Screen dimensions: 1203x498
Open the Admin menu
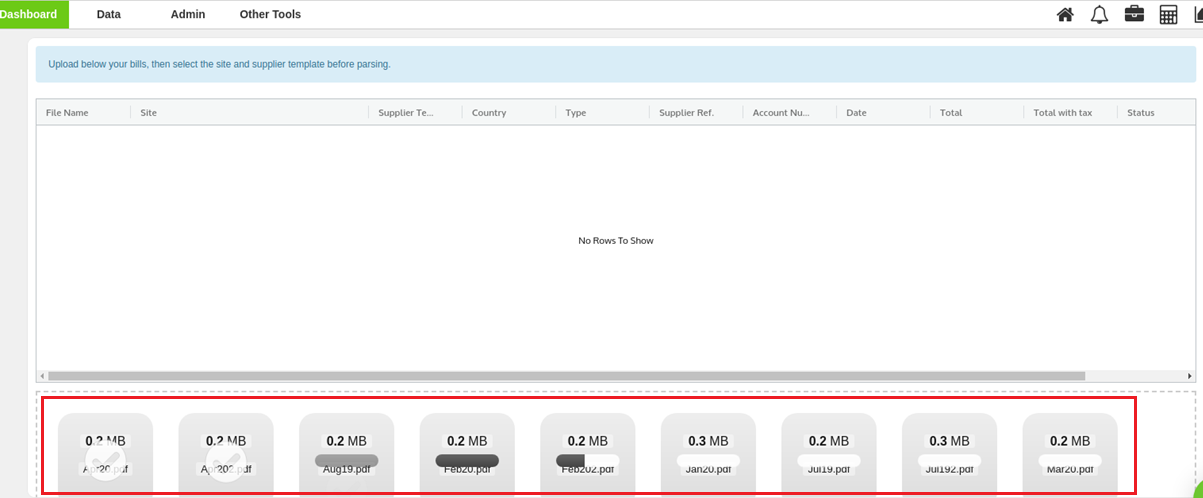[x=188, y=14]
